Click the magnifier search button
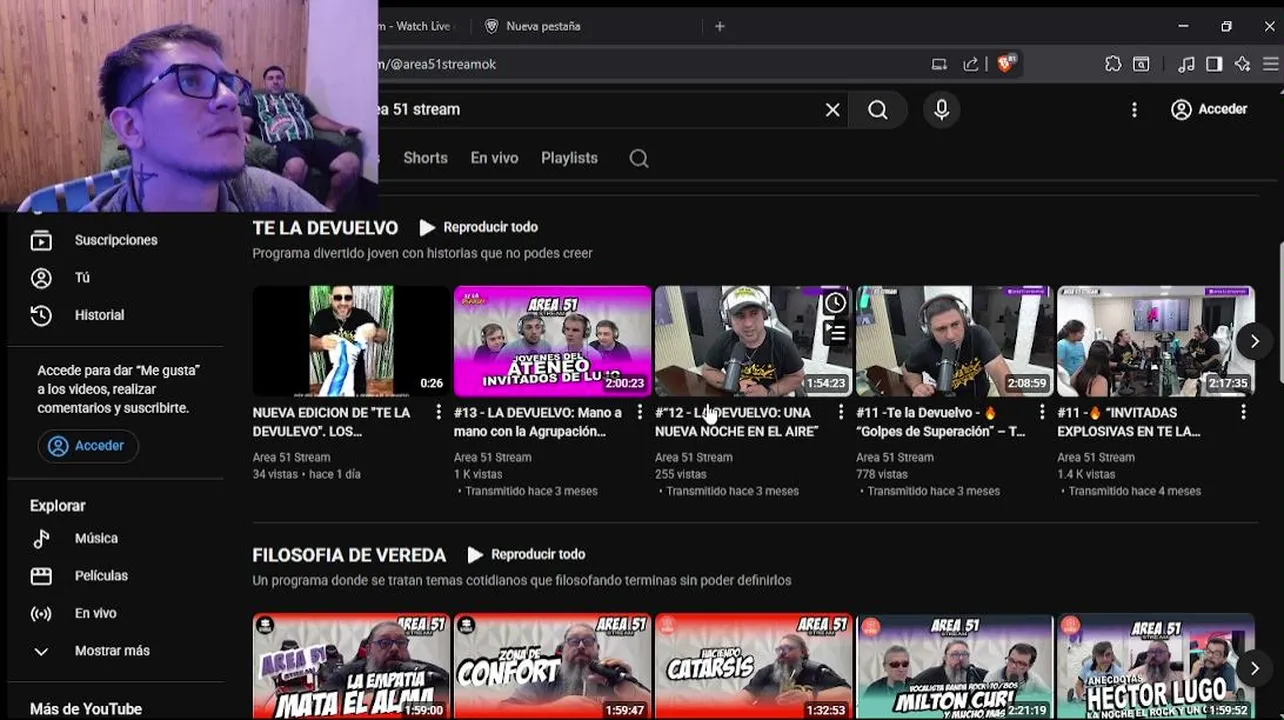Viewport: 1284px width, 720px height. [878, 110]
